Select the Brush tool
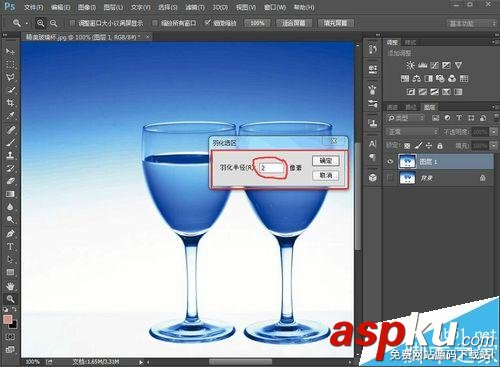 click(x=10, y=142)
